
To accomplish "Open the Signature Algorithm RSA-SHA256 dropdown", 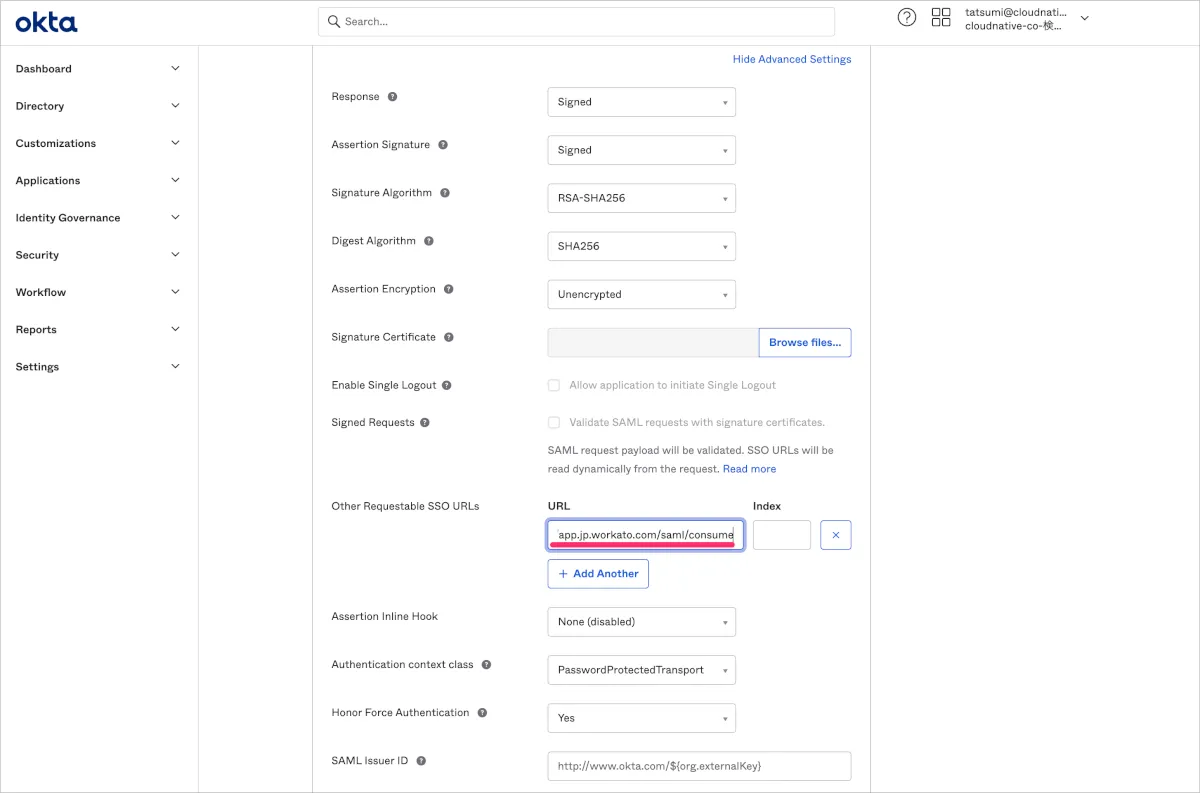I will coord(641,198).
